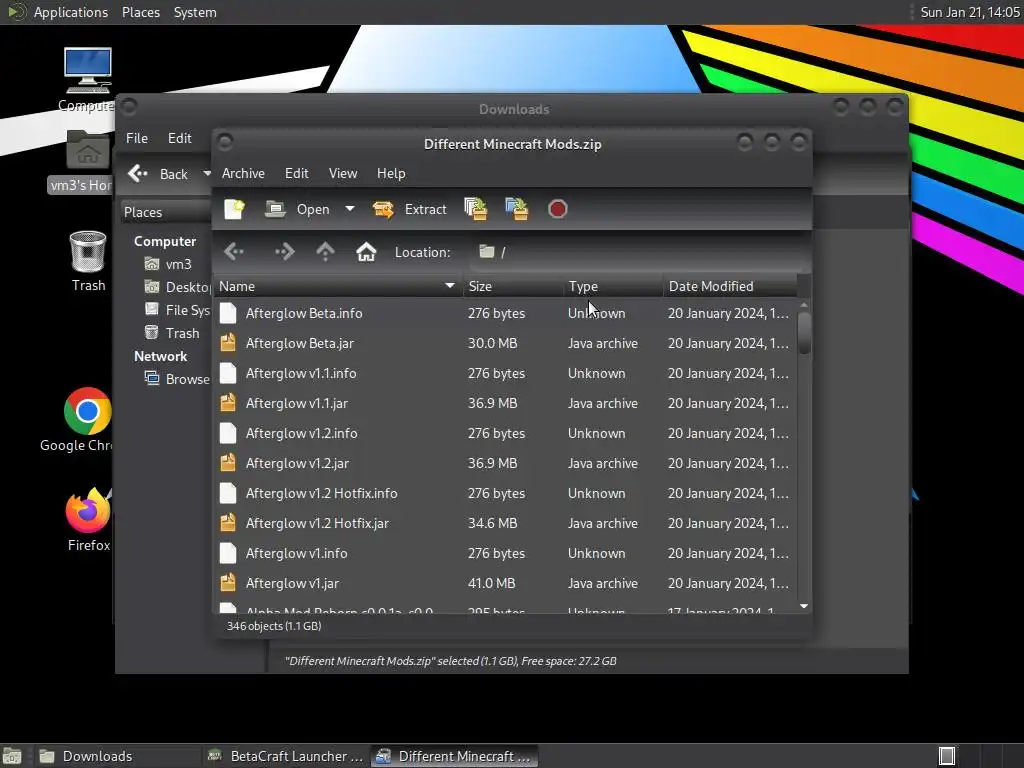Click the red Stop operation icon
The image size is (1024, 768).
tap(557, 209)
